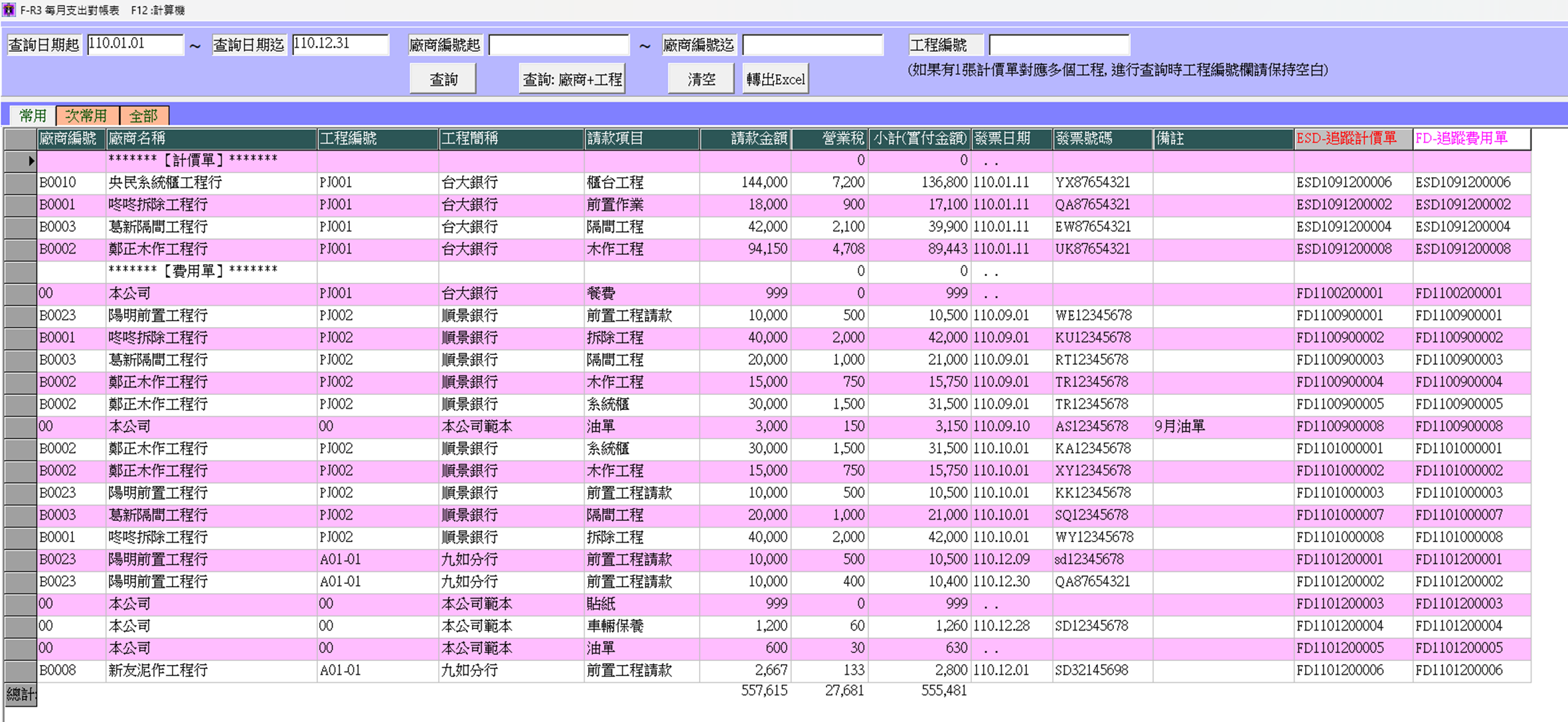The image size is (1568, 722).
Task: Click the application icon in the title bar
Action: tap(9, 10)
